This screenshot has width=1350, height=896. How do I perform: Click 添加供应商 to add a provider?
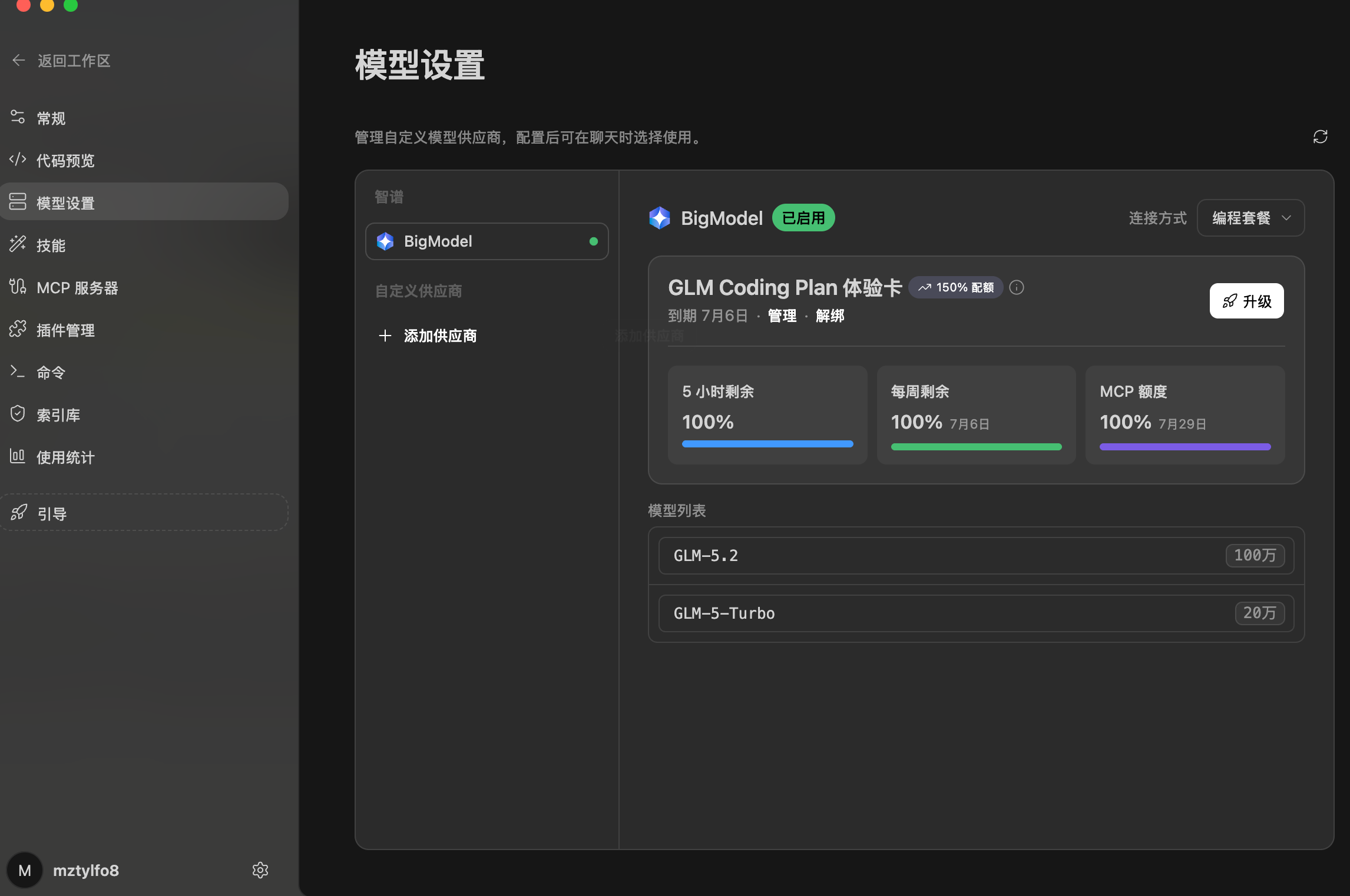click(440, 336)
